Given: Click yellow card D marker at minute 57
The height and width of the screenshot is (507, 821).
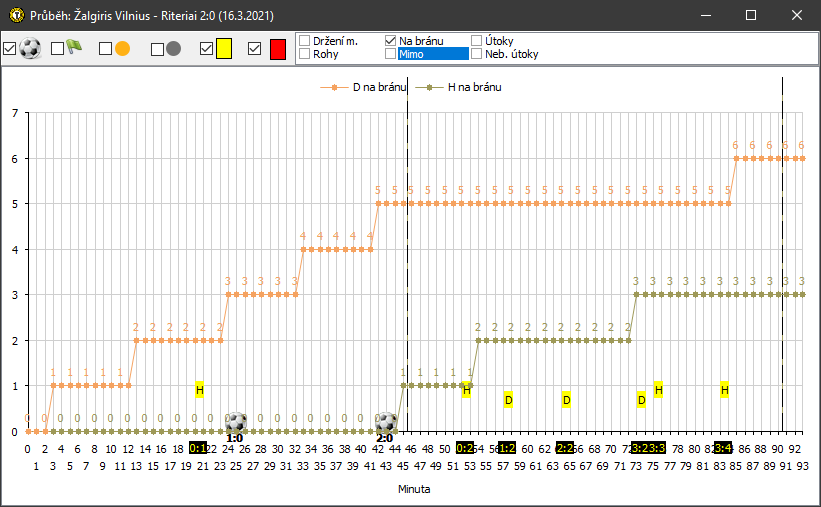Looking at the screenshot, I should (x=508, y=400).
